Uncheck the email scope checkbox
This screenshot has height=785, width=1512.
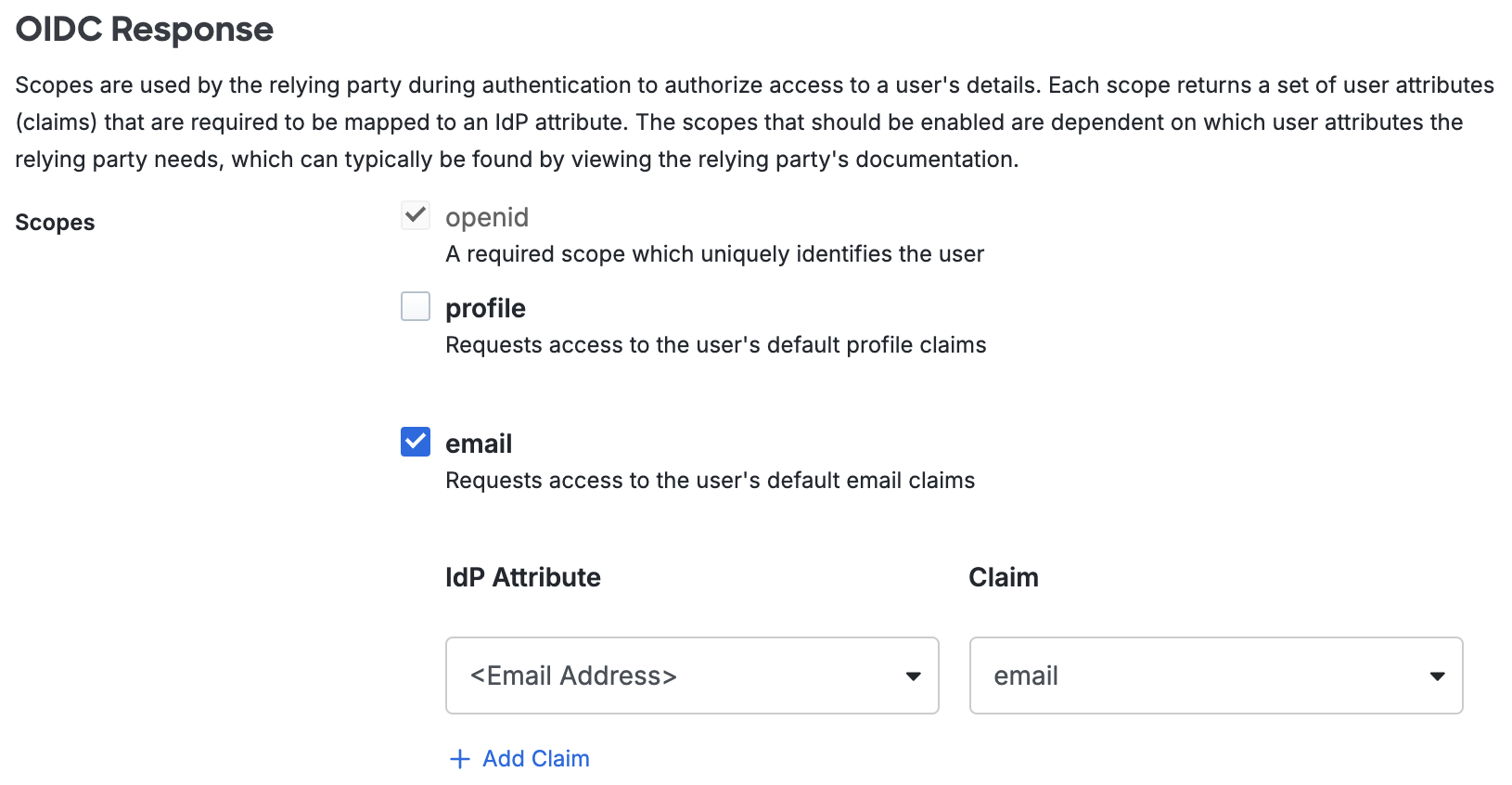[416, 442]
